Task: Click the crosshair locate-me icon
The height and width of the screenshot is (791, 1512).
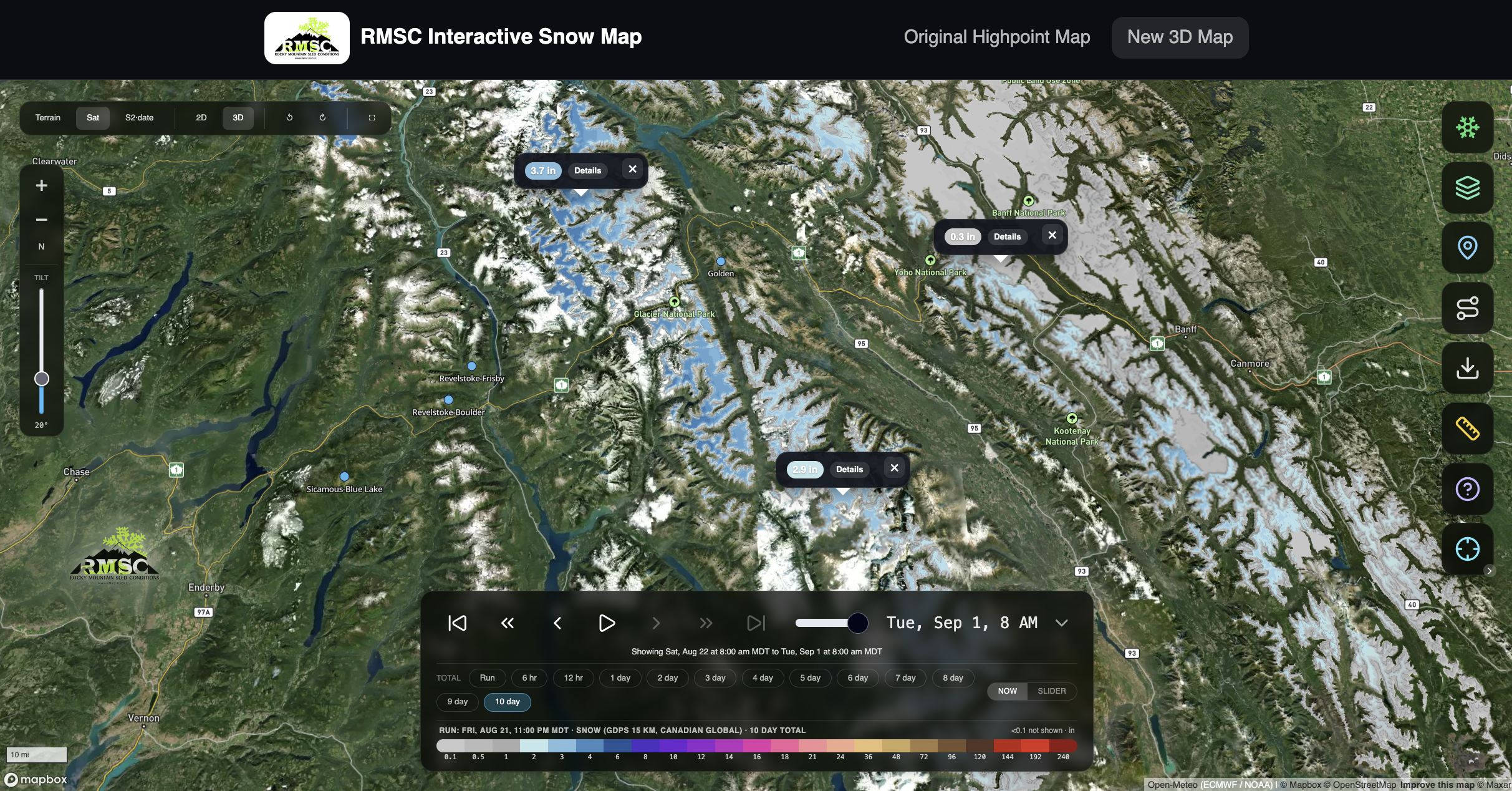Action: 1467,549
